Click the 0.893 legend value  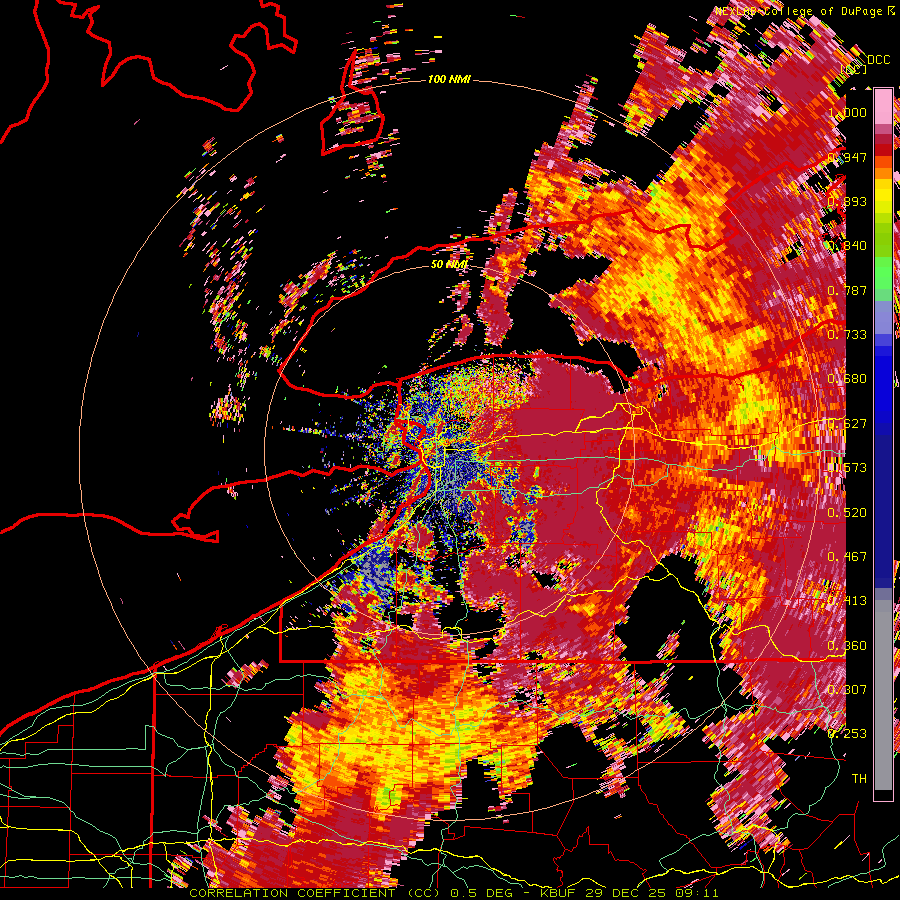tap(847, 201)
